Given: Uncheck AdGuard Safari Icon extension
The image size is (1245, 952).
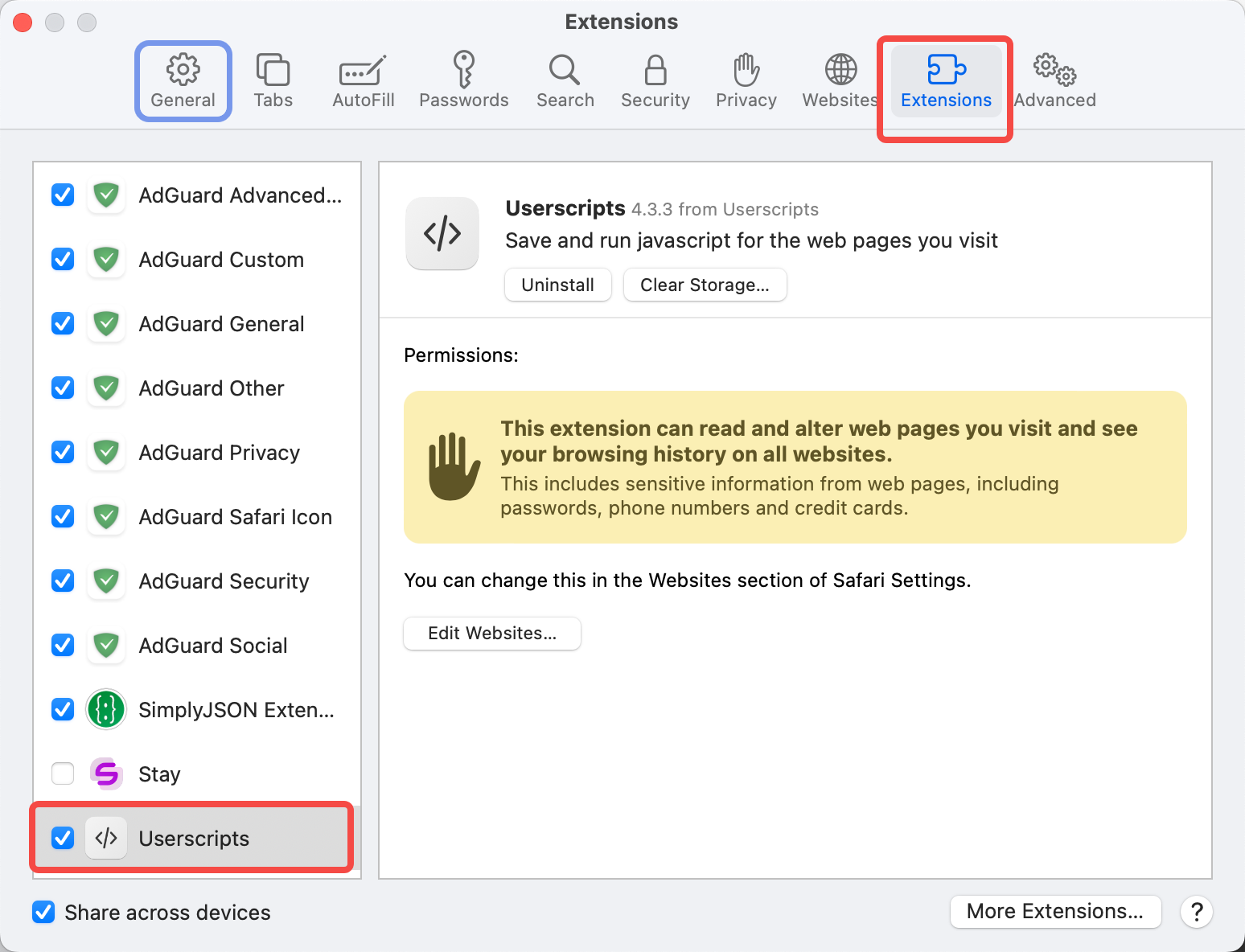Looking at the screenshot, I should pyautogui.click(x=63, y=516).
